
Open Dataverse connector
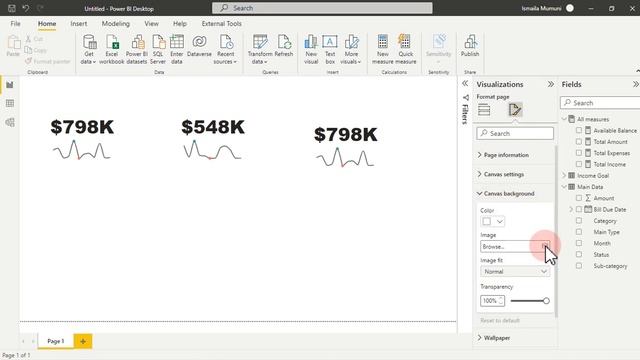point(199,46)
